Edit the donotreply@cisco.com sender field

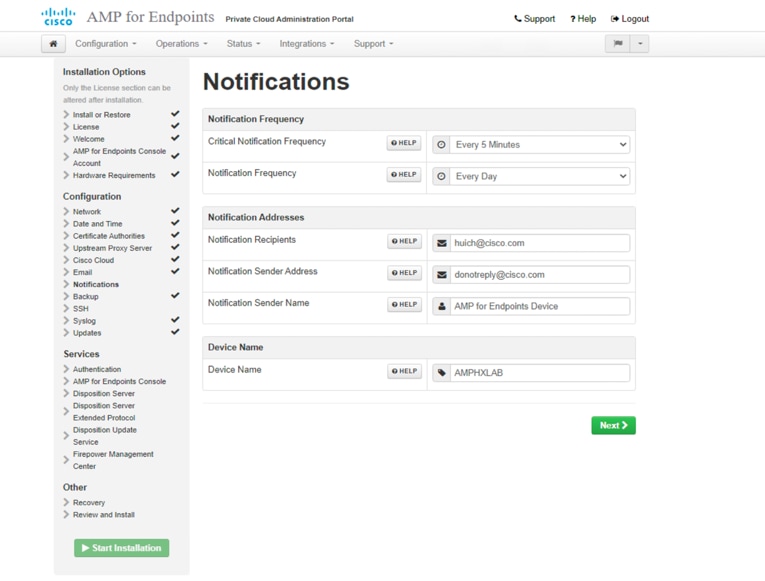point(540,275)
